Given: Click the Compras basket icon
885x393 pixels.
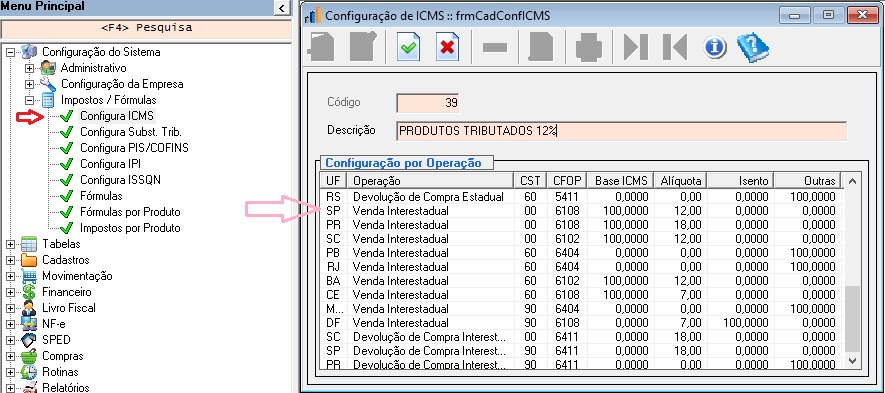Looking at the screenshot, I should click(x=29, y=356).
